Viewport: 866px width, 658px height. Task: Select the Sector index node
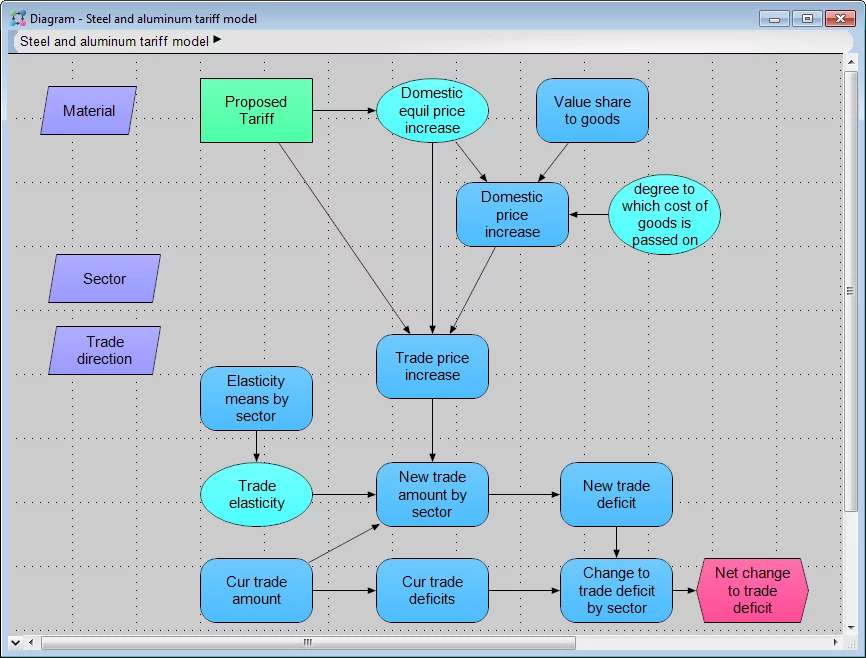click(x=104, y=279)
